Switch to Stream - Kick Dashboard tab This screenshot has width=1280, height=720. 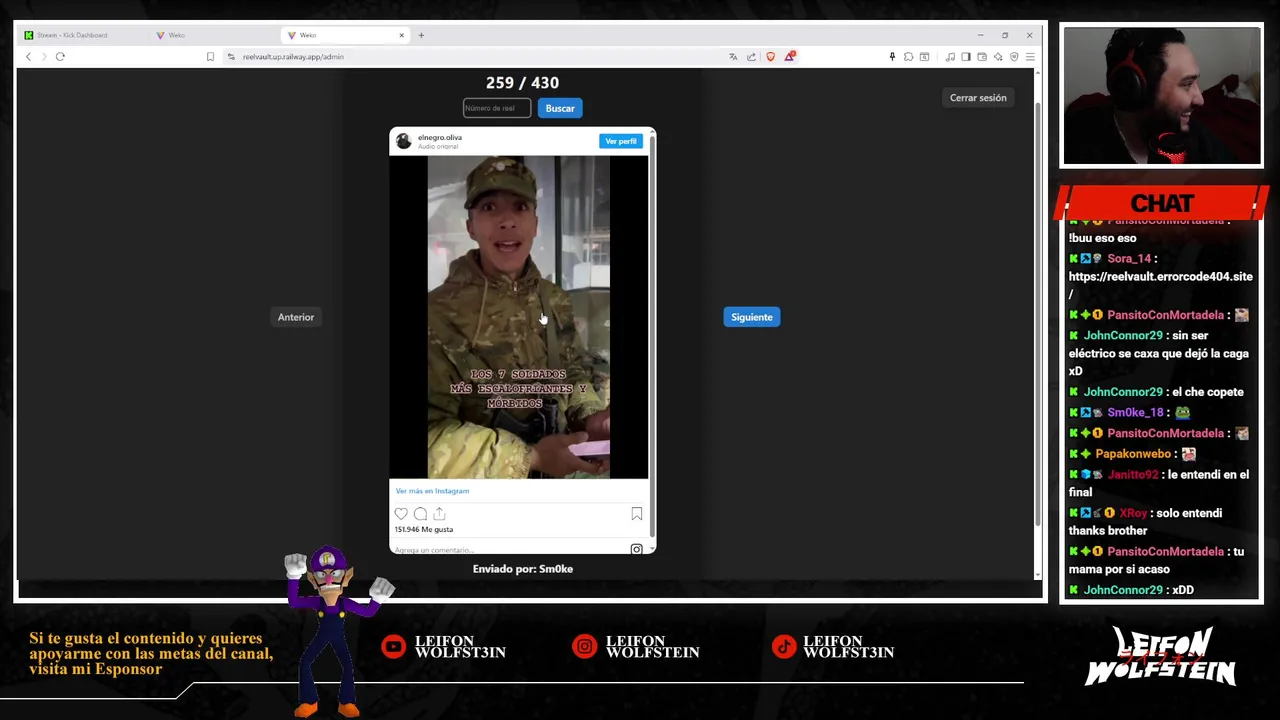pyautogui.click(x=82, y=35)
